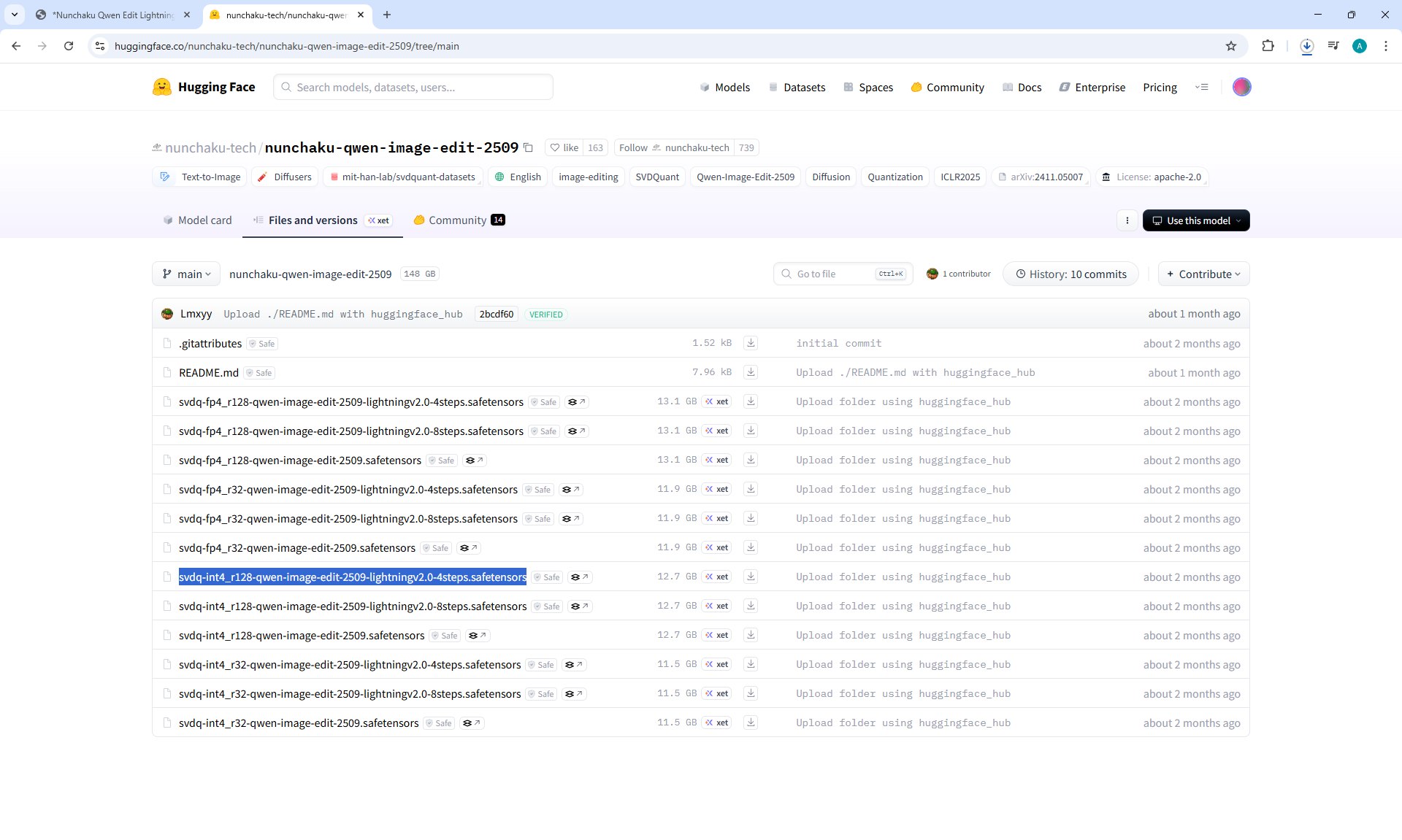
Task: Open the Use this model dropdown
Action: point(1195,220)
